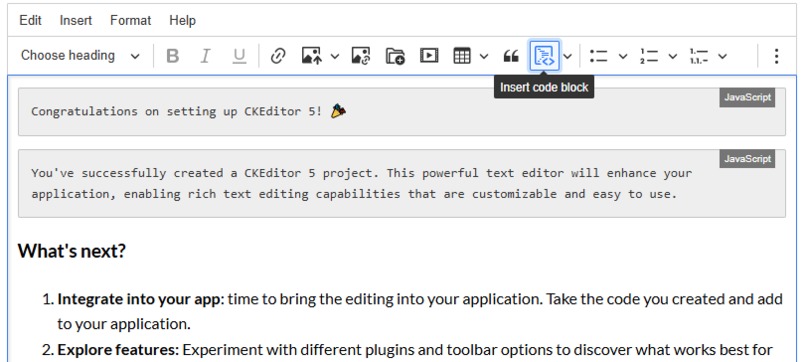
Task: Click "Explore features:" list text
Action: pyautogui.click(x=118, y=350)
